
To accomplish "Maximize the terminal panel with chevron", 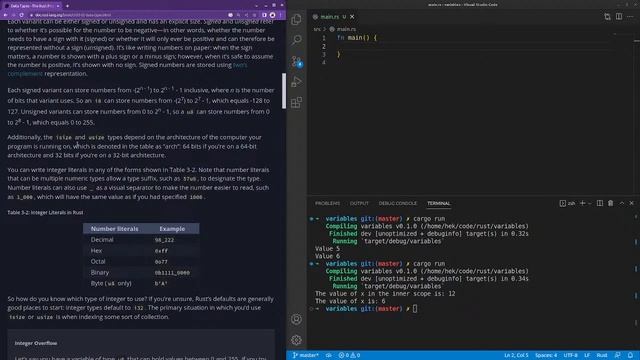I will 622,203.
